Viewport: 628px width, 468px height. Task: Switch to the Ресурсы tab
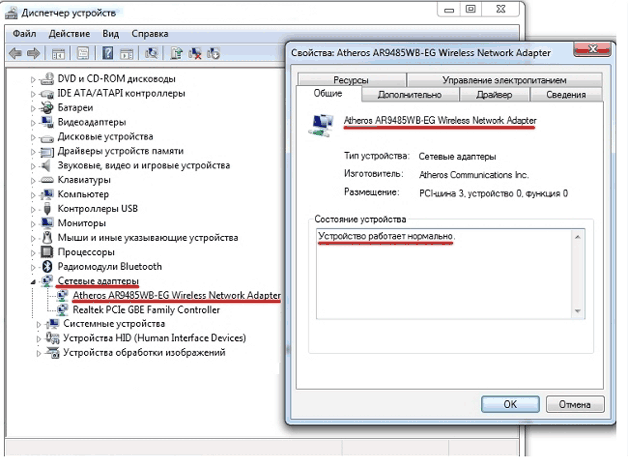pos(352,80)
